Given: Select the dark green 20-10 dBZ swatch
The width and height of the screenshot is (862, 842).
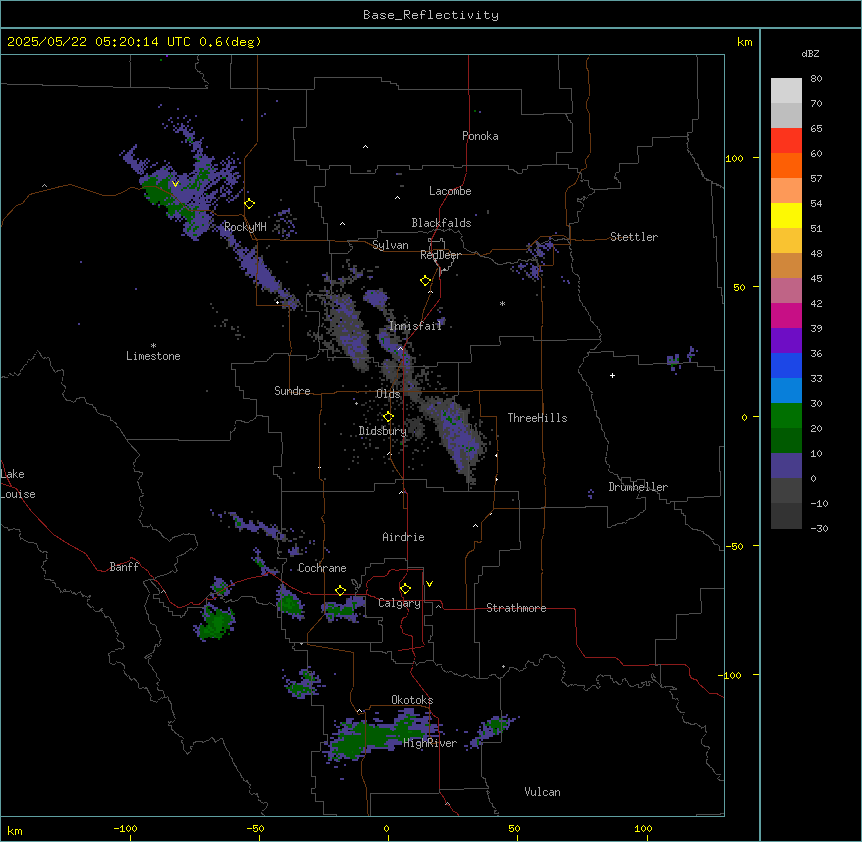Looking at the screenshot, I should click(x=786, y=440).
